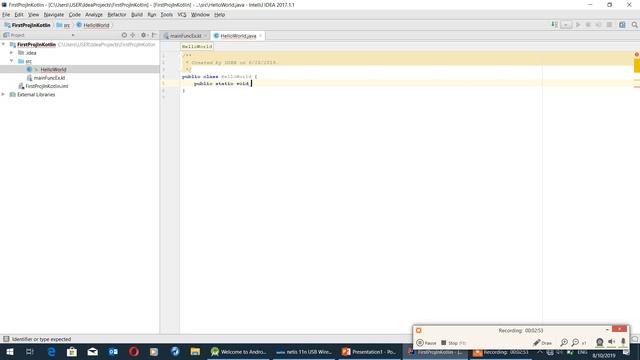This screenshot has width=640, height=360.
Task: Switch to Presentation1 PowerPoint taskbar item
Action: click(369, 351)
